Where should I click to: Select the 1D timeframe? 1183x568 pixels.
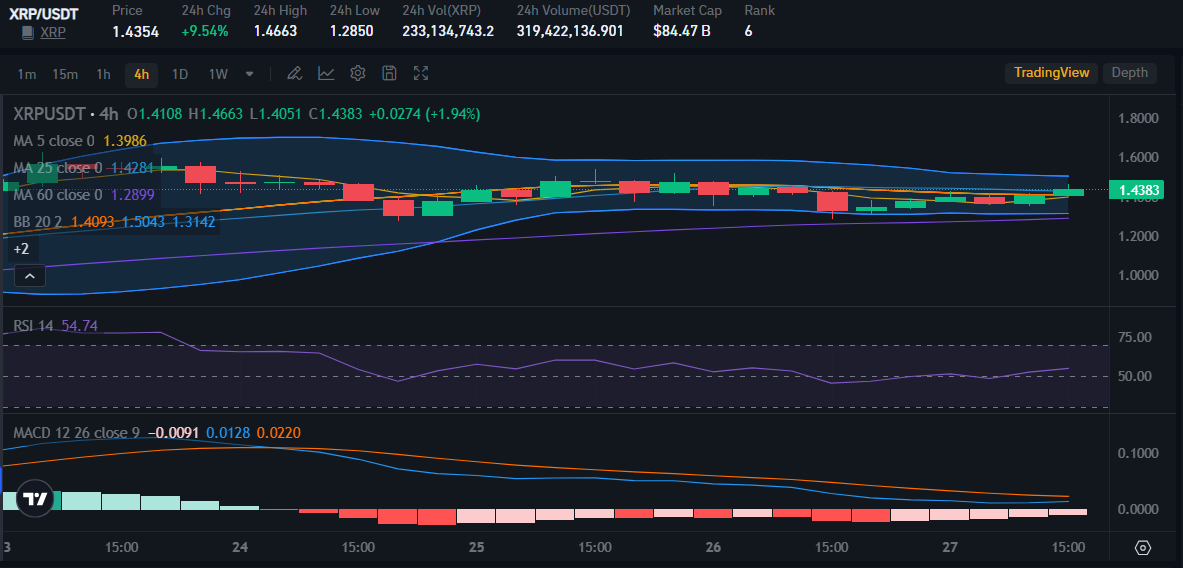point(180,74)
